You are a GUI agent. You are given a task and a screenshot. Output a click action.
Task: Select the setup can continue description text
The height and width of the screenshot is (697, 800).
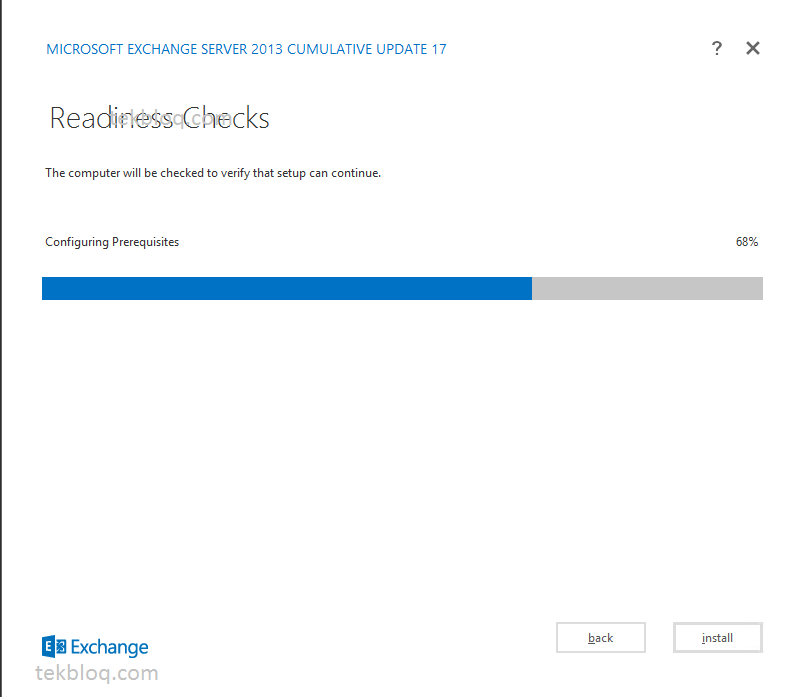(x=213, y=173)
